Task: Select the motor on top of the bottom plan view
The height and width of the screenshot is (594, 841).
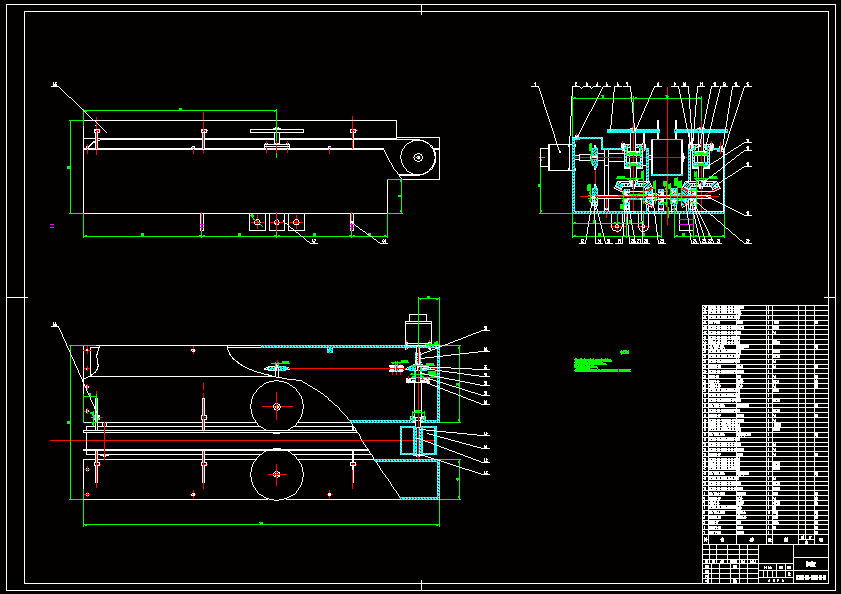Action: [x=418, y=328]
